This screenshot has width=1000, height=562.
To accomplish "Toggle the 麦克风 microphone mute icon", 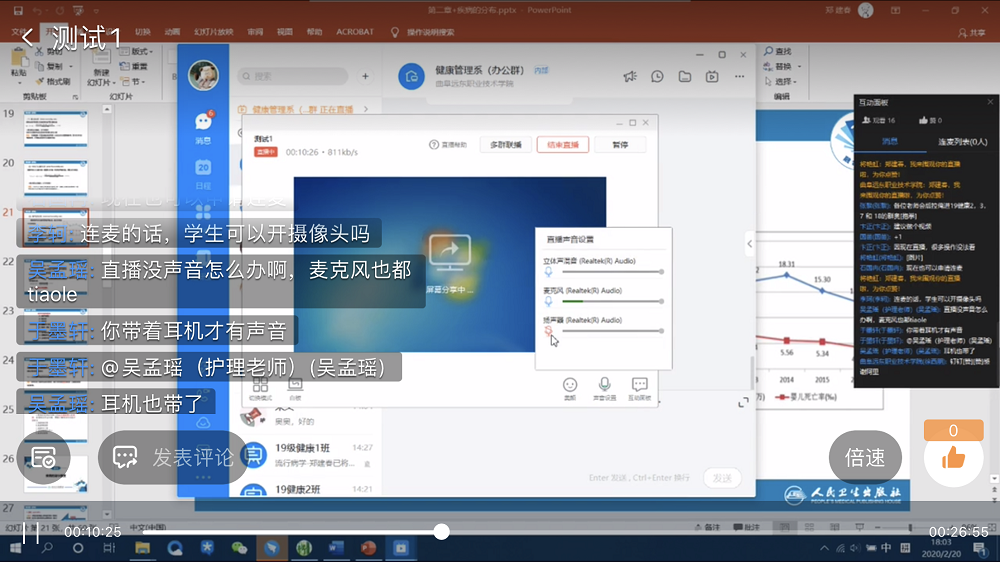I will 548,301.
